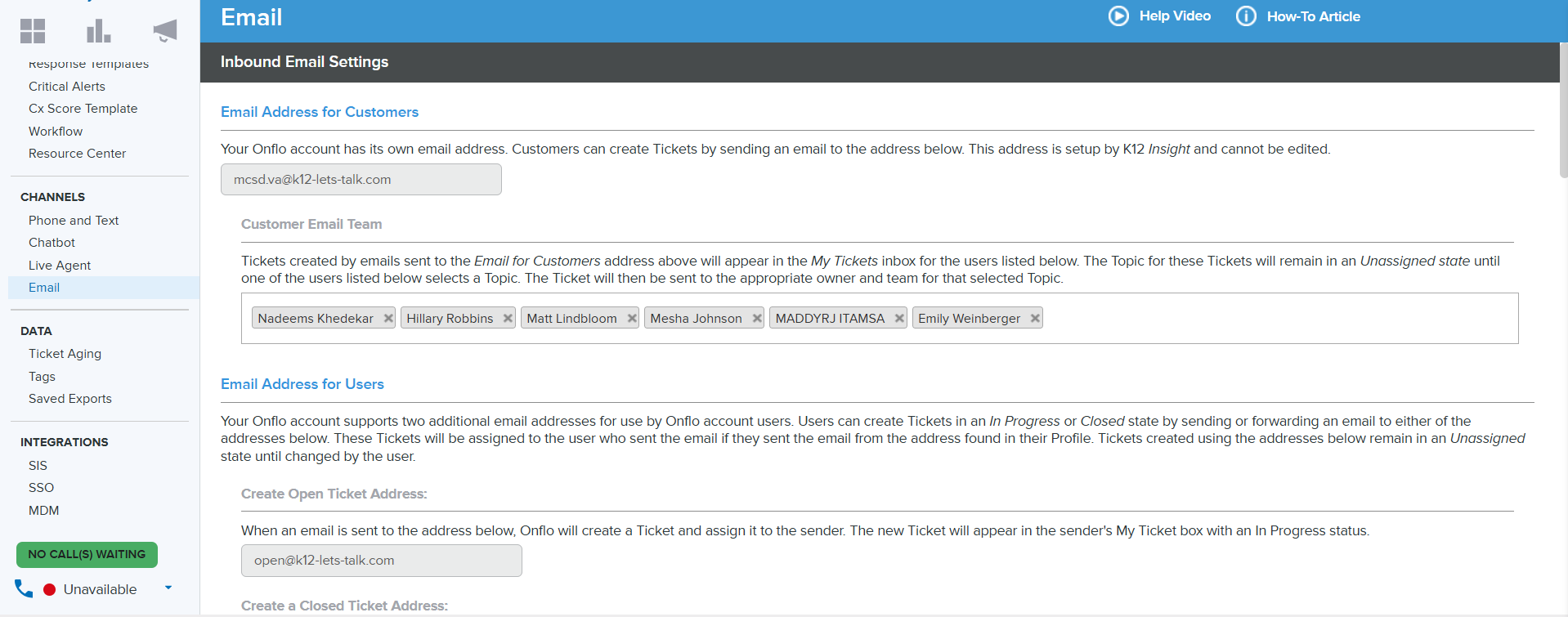Image resolution: width=1568 pixels, height=617 pixels.
Task: Remove Mesha Johnson tag
Action: point(757,319)
